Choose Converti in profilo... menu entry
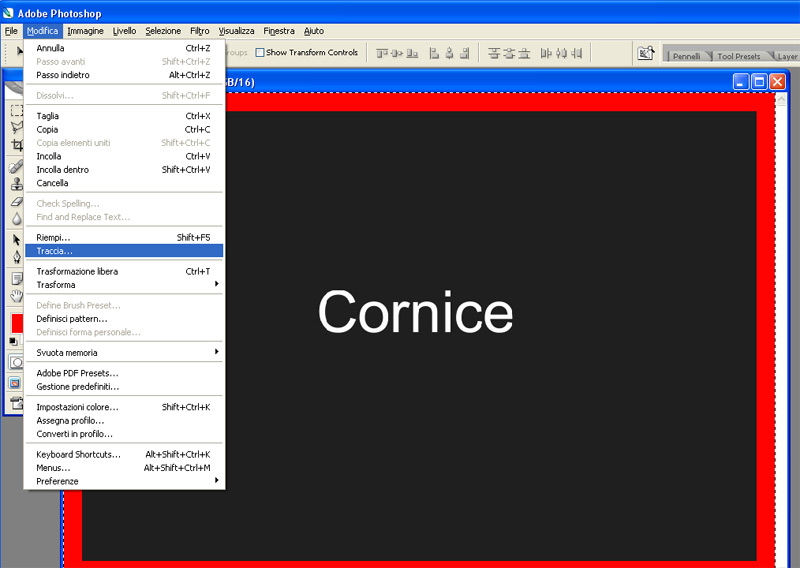Viewport: 800px width, 568px height. [124, 434]
